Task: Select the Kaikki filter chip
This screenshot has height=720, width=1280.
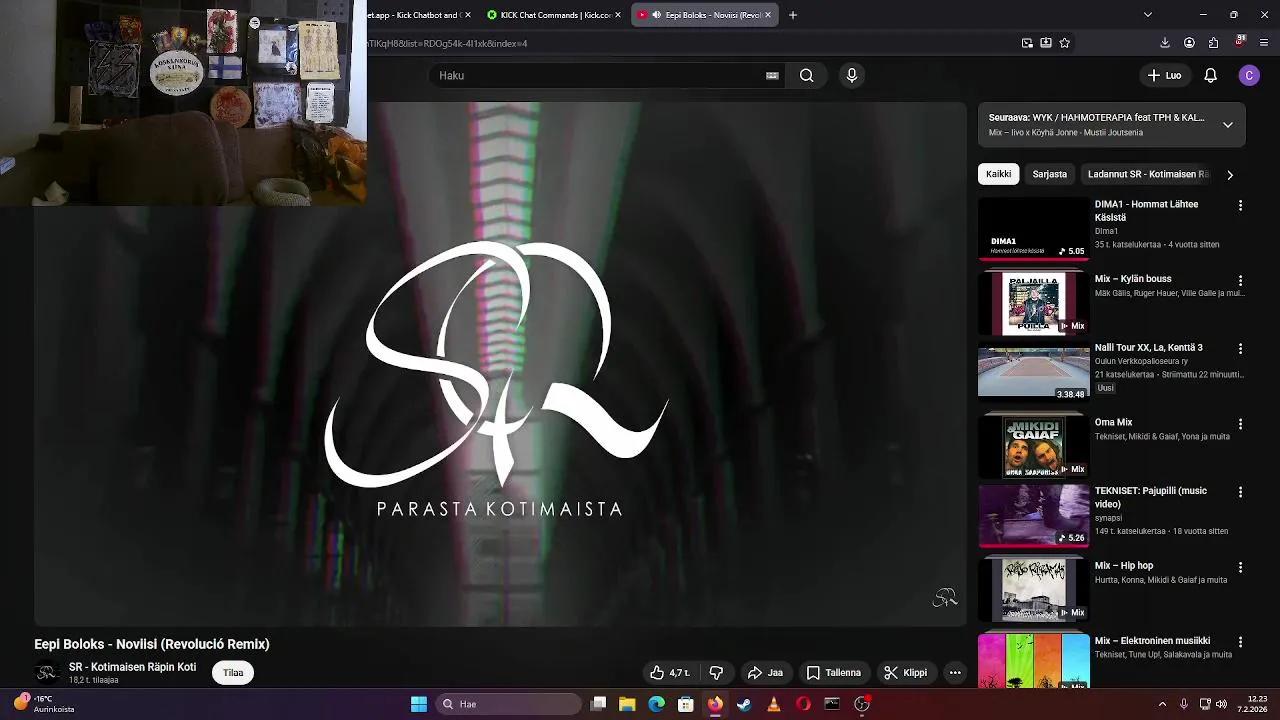Action: pyautogui.click(x=997, y=174)
